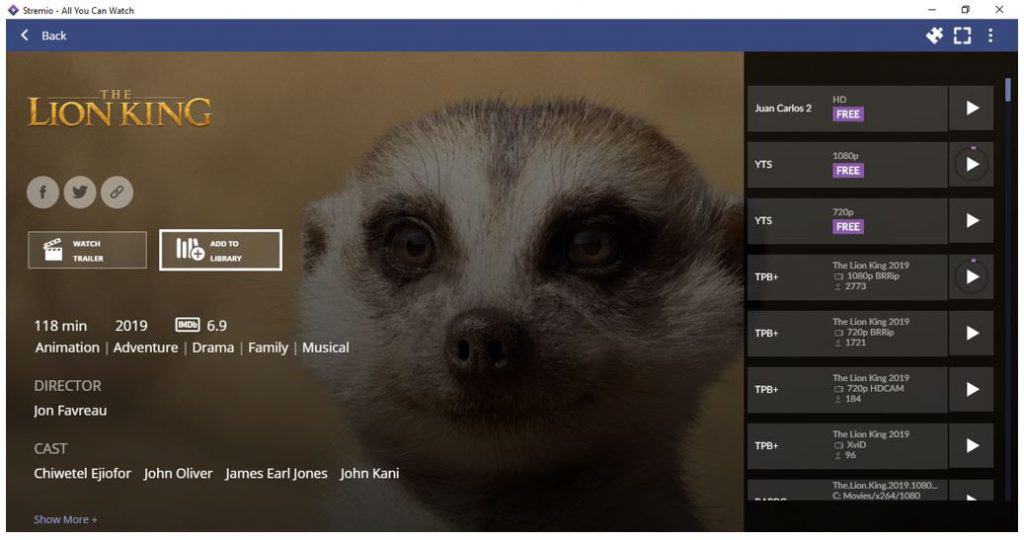The width and height of the screenshot is (1024, 540).
Task: Play the YTS 720p stream
Action: click(972, 221)
